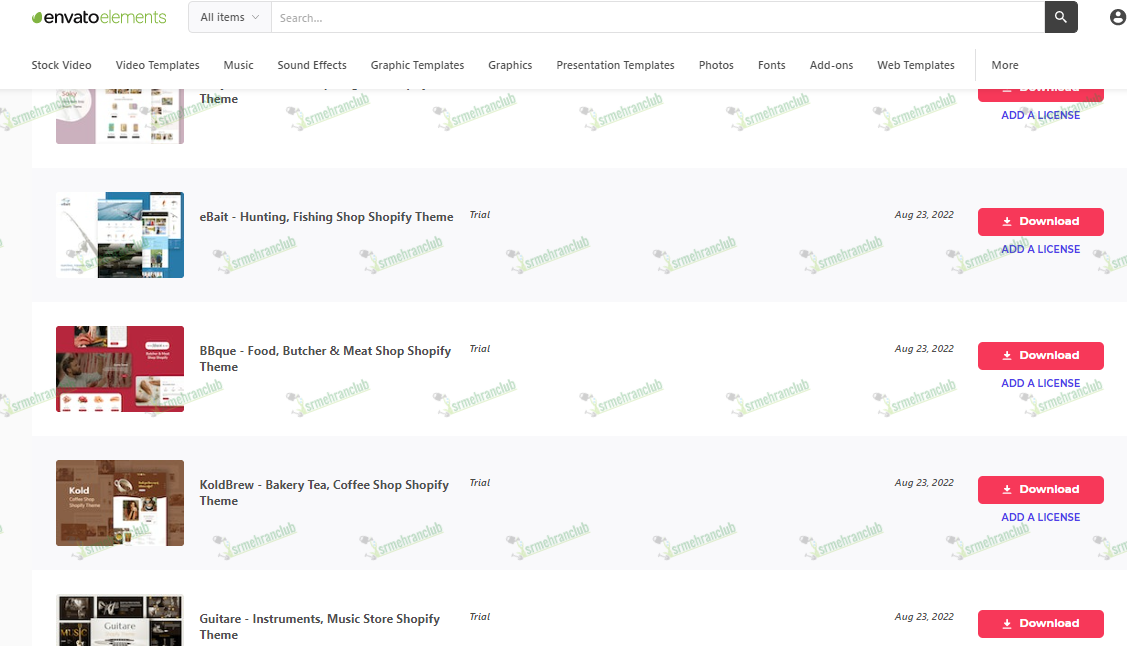
Task: Click the Trial label on eBait row
Action: coord(479,215)
